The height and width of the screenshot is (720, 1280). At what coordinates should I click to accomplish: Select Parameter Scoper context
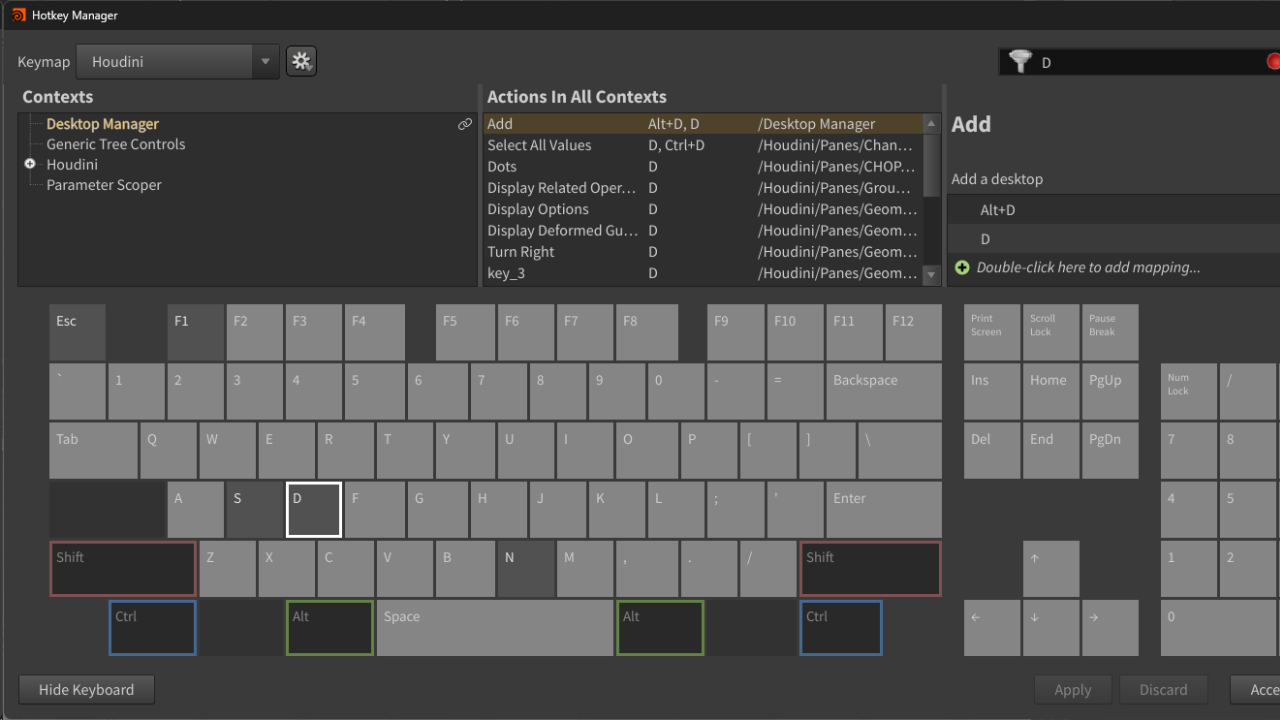tap(104, 185)
